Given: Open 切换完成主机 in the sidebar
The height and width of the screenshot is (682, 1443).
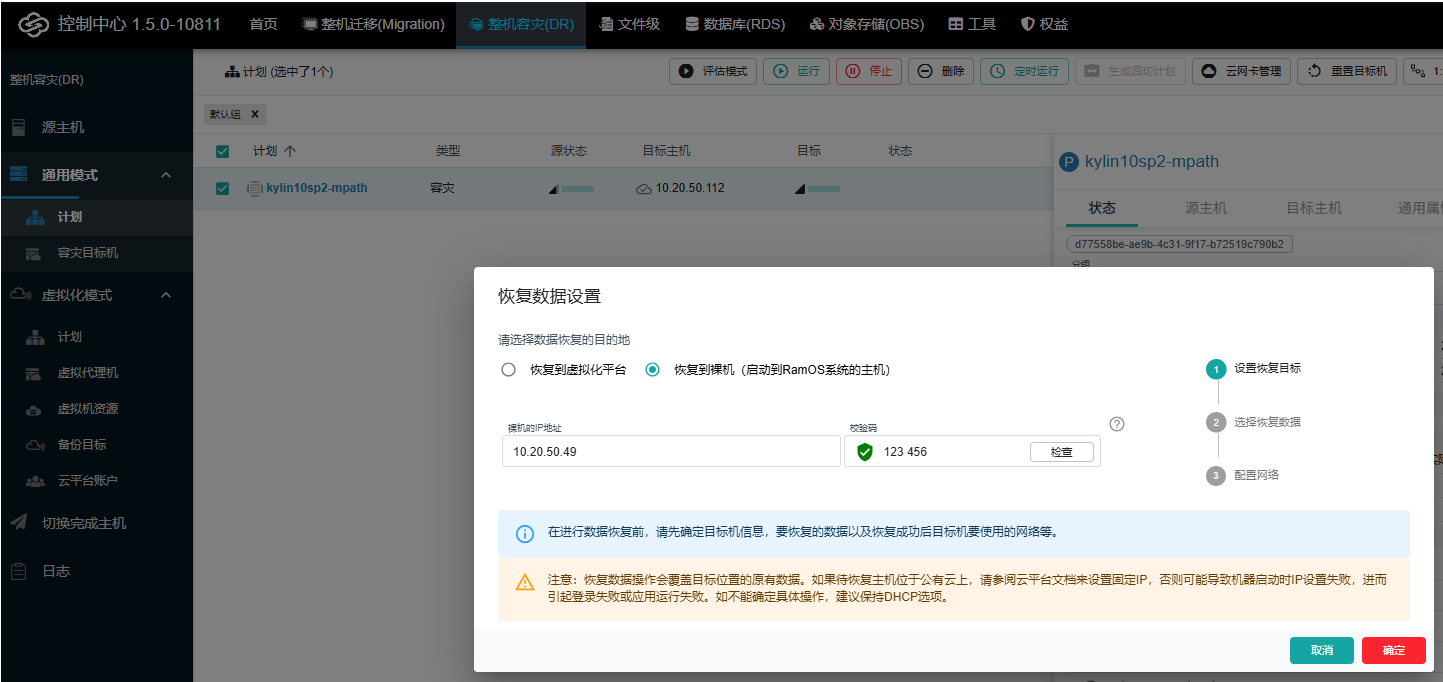Looking at the screenshot, I should coord(84,523).
